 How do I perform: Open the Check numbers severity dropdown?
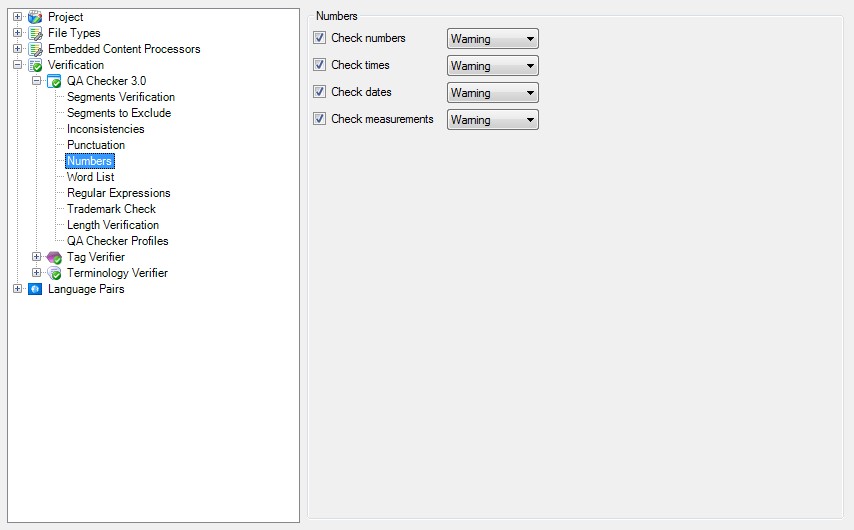pyautogui.click(x=492, y=39)
